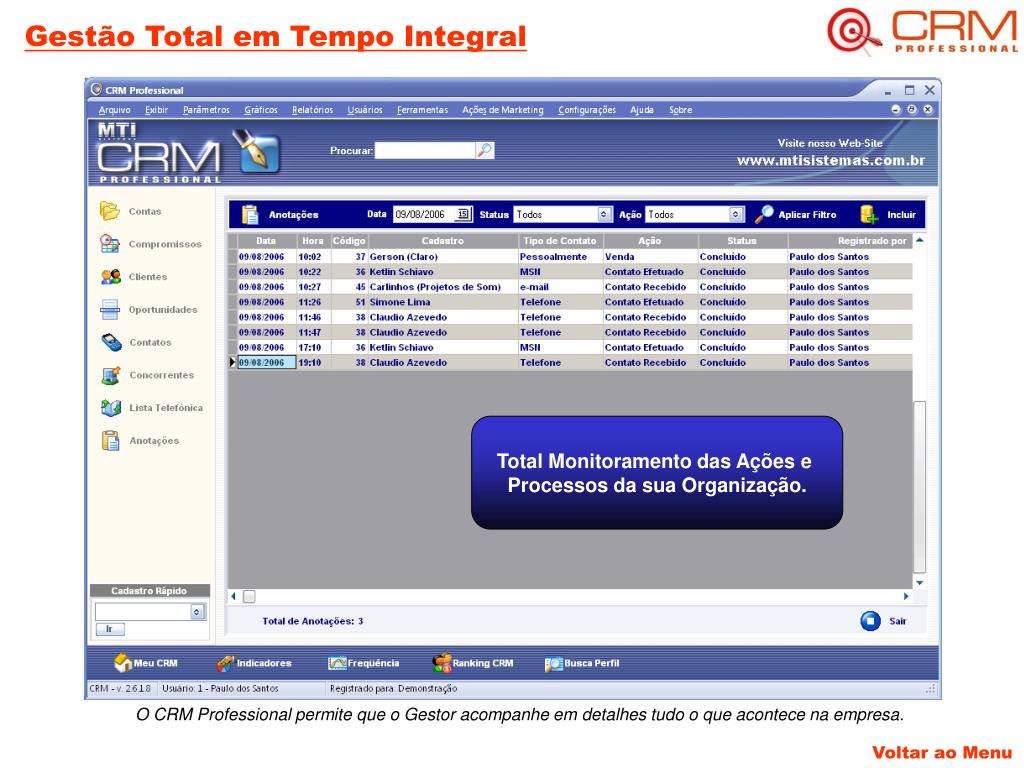Click horizontal scrollbar right arrow
1024x768 pixels.
[x=905, y=596]
